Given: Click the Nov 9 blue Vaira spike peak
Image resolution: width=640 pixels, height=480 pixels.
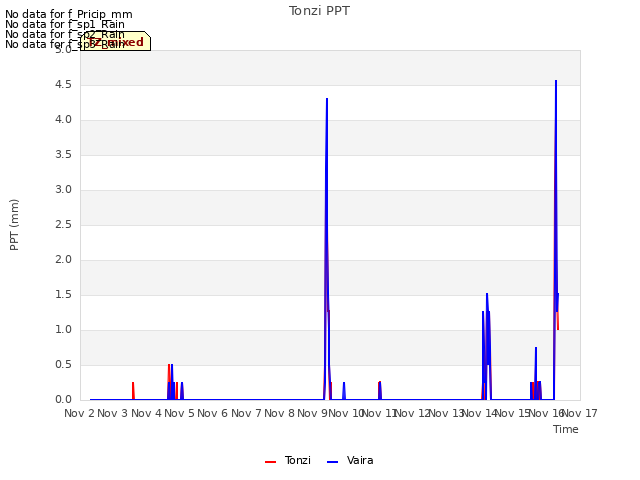Looking at the screenshot, I should click(327, 99).
